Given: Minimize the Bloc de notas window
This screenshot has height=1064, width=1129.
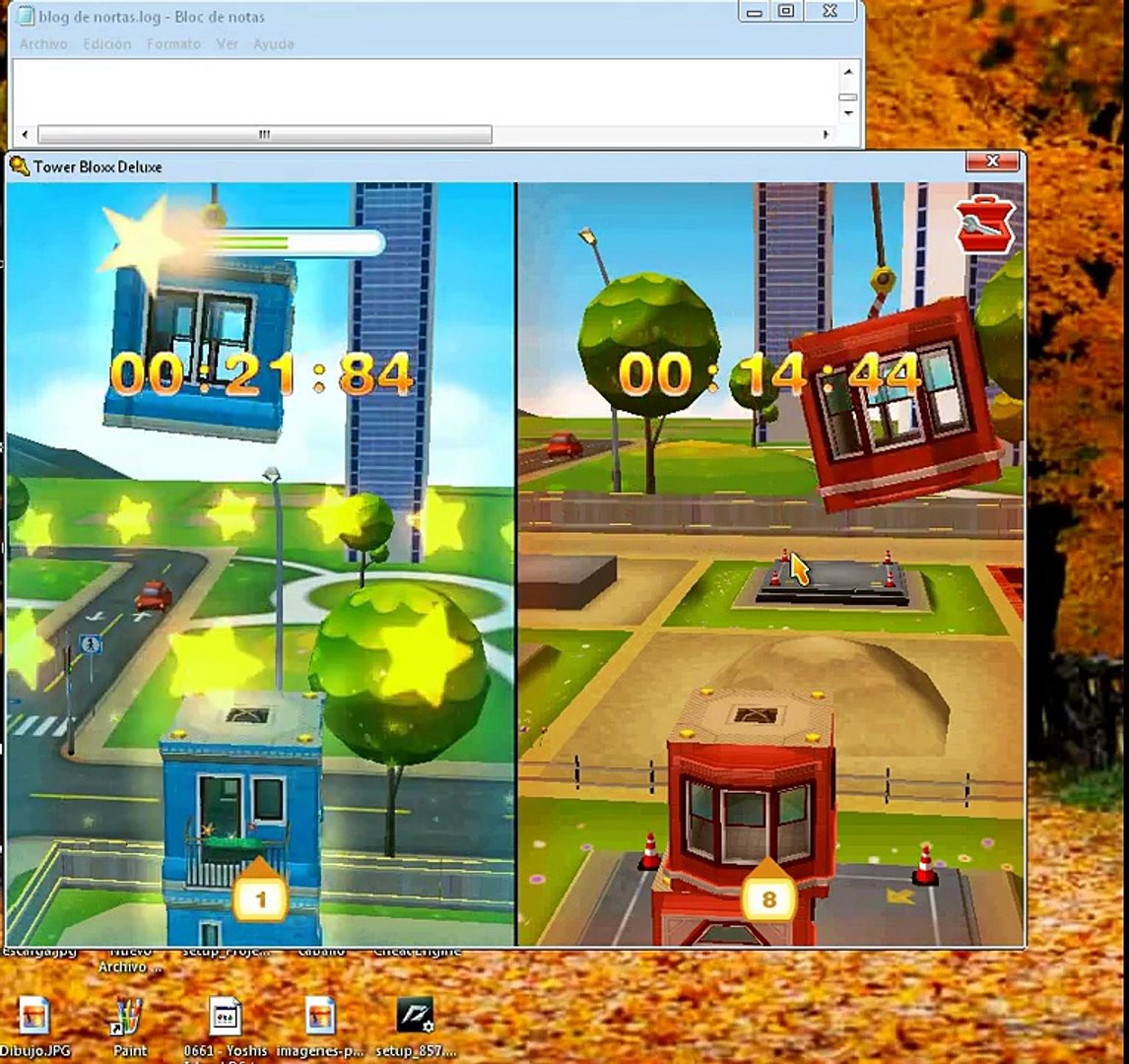Looking at the screenshot, I should click(x=754, y=12).
